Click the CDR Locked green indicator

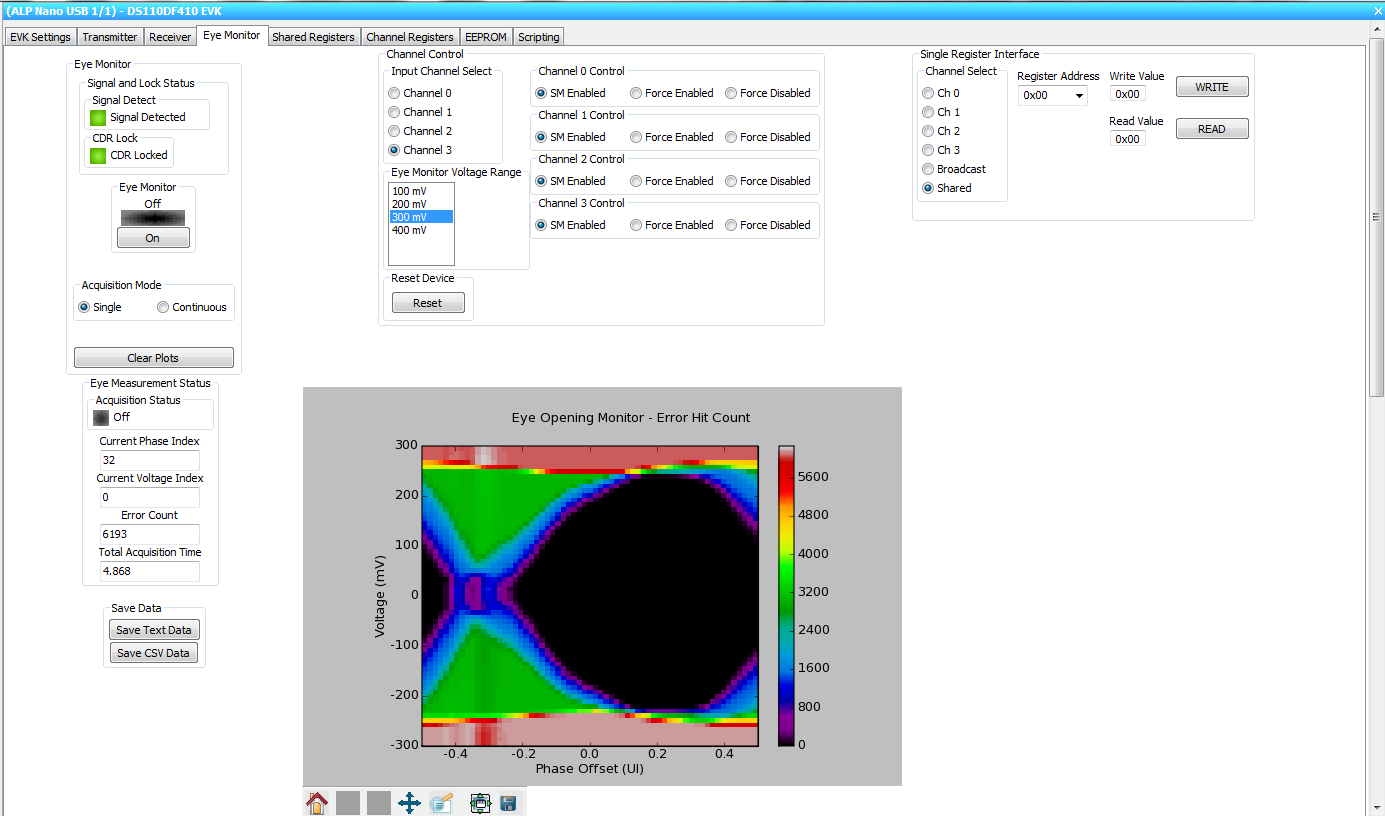(x=97, y=154)
